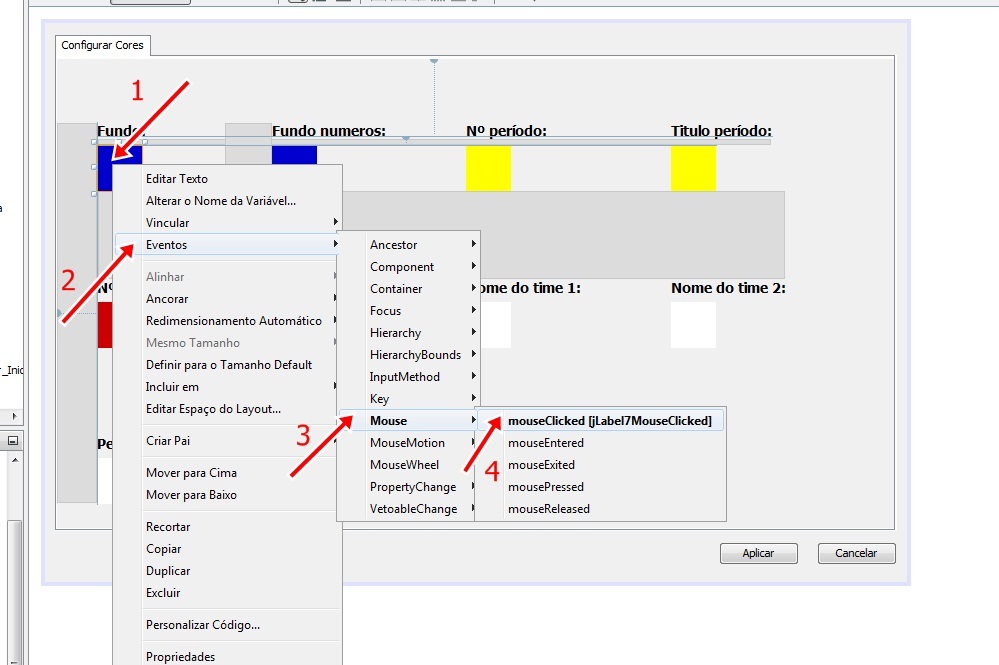Viewport: 999px width, 665px height.
Task: Choose Copiar from the context menu
Action: pyautogui.click(x=227, y=549)
